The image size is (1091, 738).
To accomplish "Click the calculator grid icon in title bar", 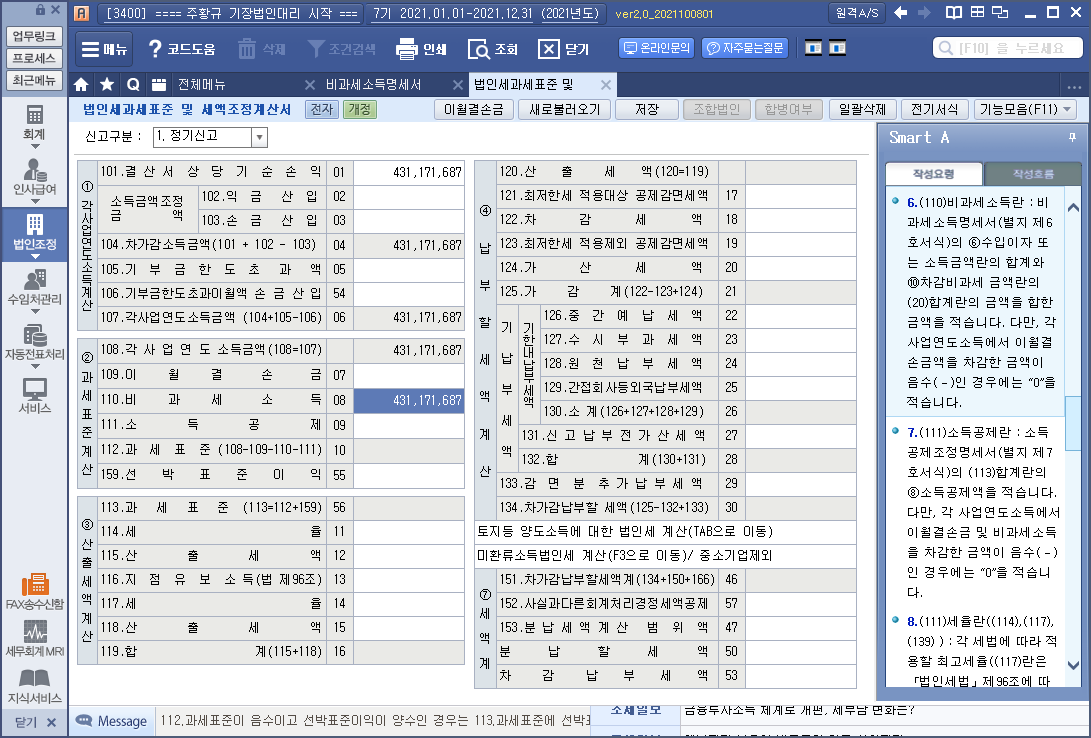I will pyautogui.click(x=977, y=13).
